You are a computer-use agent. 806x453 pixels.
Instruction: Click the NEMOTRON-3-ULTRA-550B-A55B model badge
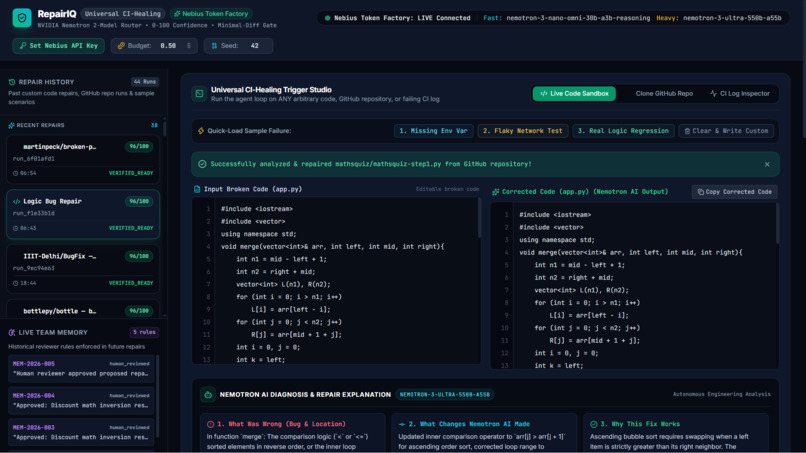point(444,395)
